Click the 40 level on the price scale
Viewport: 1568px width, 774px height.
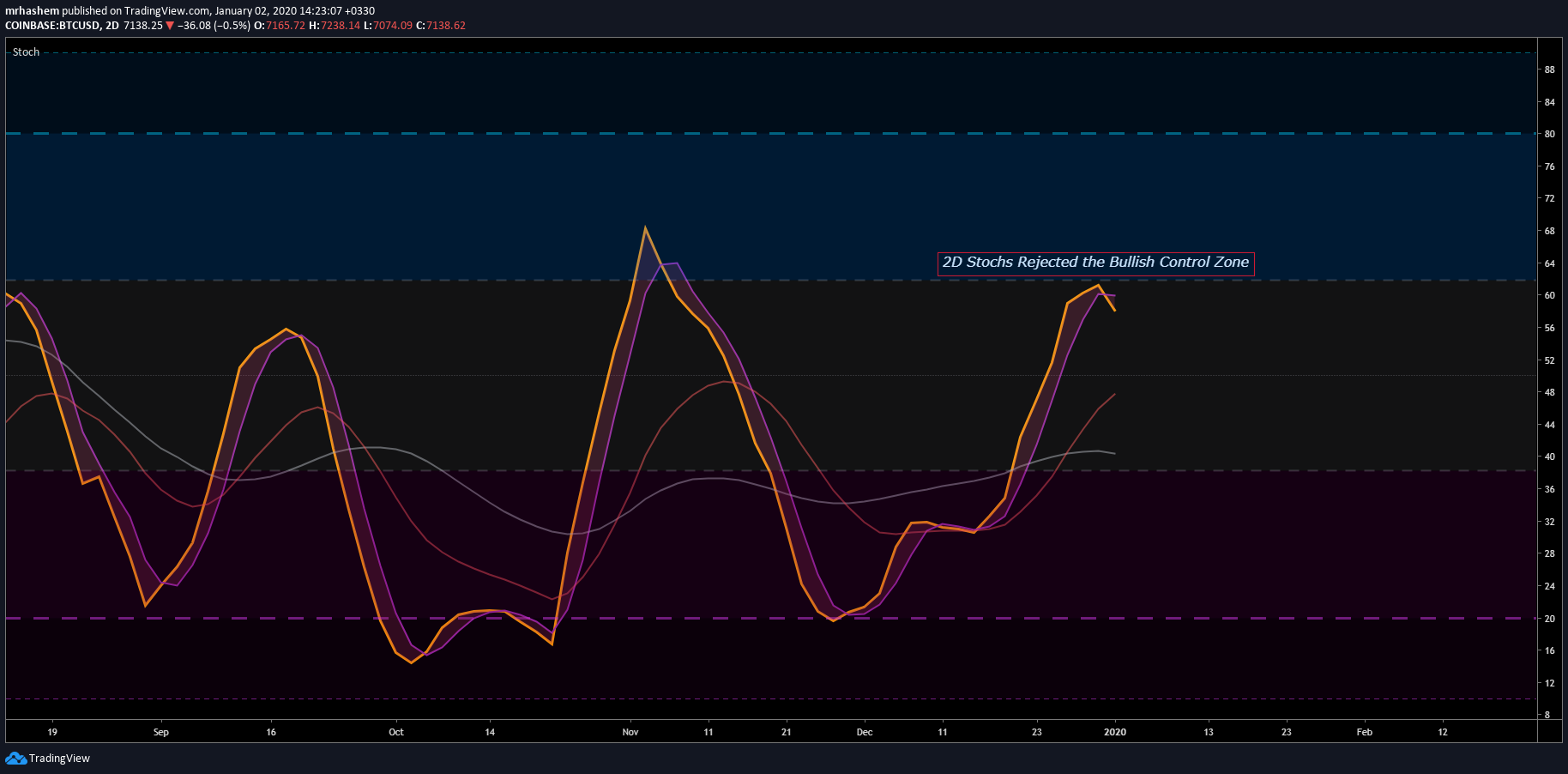pyautogui.click(x=1550, y=457)
